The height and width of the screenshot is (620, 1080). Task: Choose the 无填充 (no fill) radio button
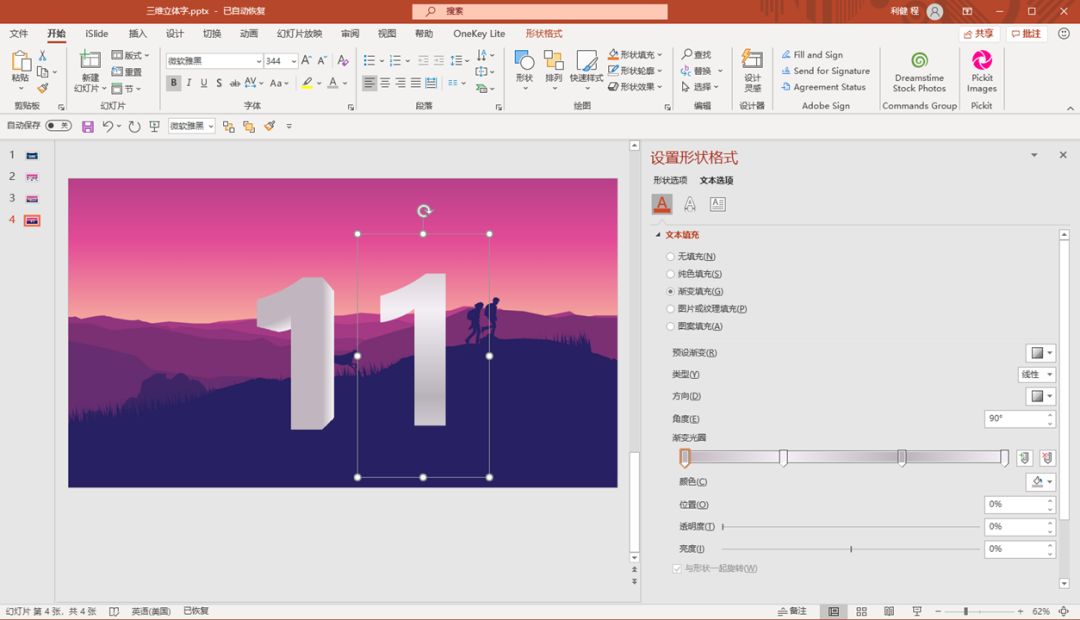[x=671, y=257]
